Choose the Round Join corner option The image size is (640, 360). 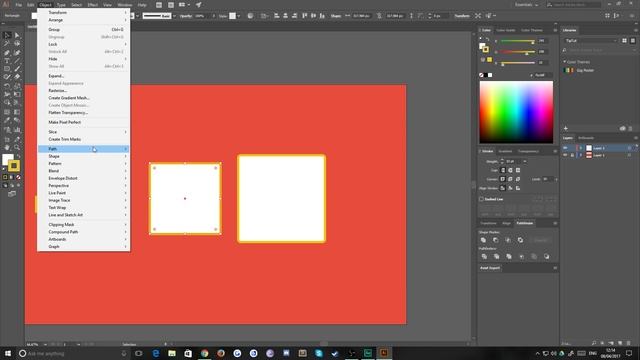coord(510,179)
